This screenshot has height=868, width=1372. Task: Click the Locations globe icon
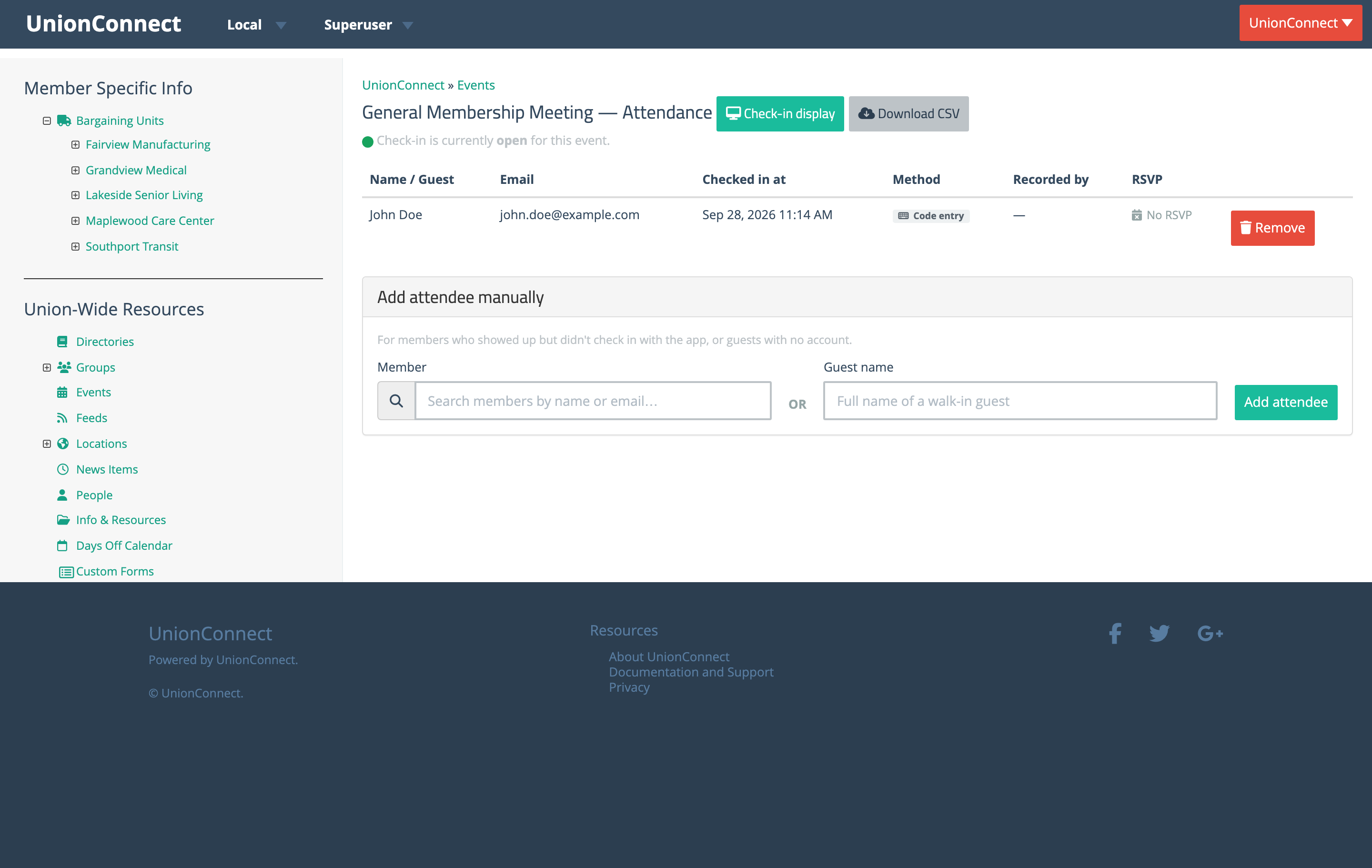[x=63, y=444]
